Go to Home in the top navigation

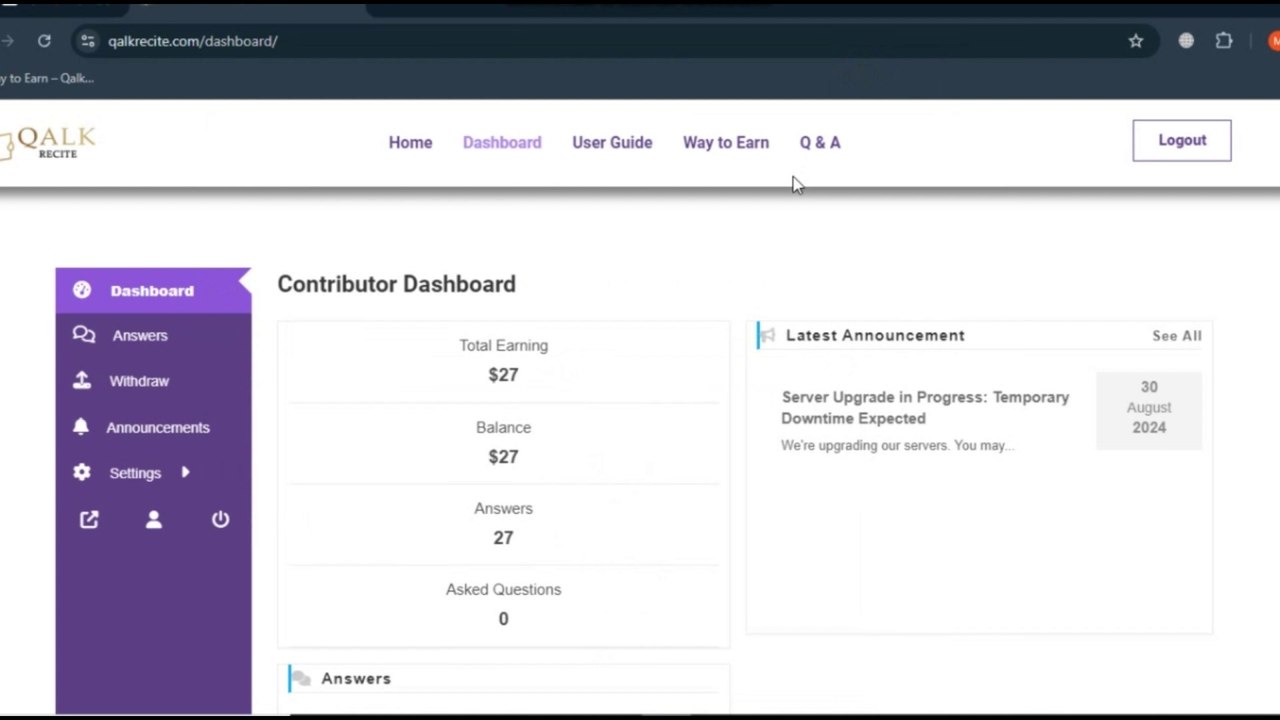(410, 142)
